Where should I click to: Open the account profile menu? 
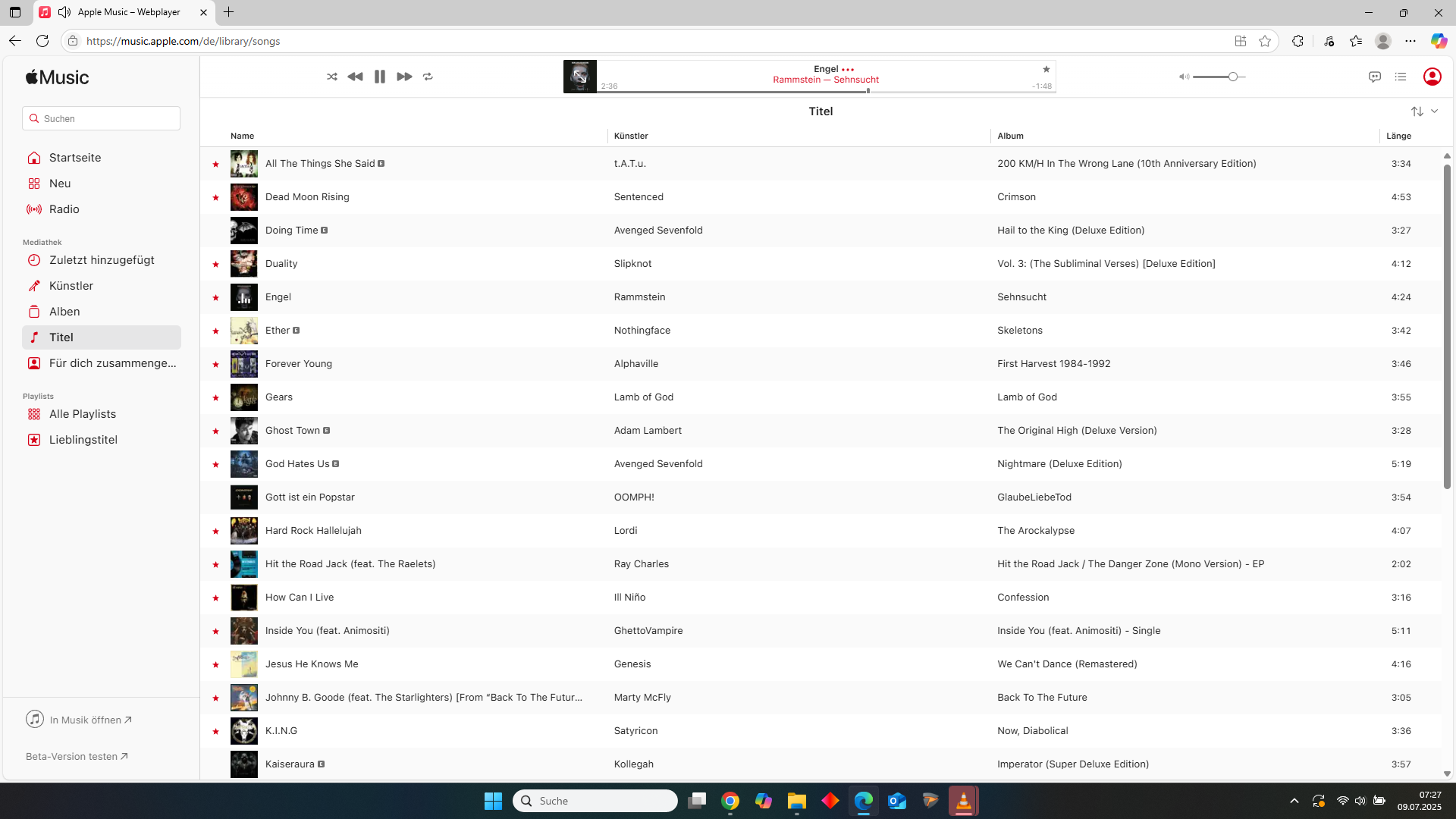[1432, 77]
